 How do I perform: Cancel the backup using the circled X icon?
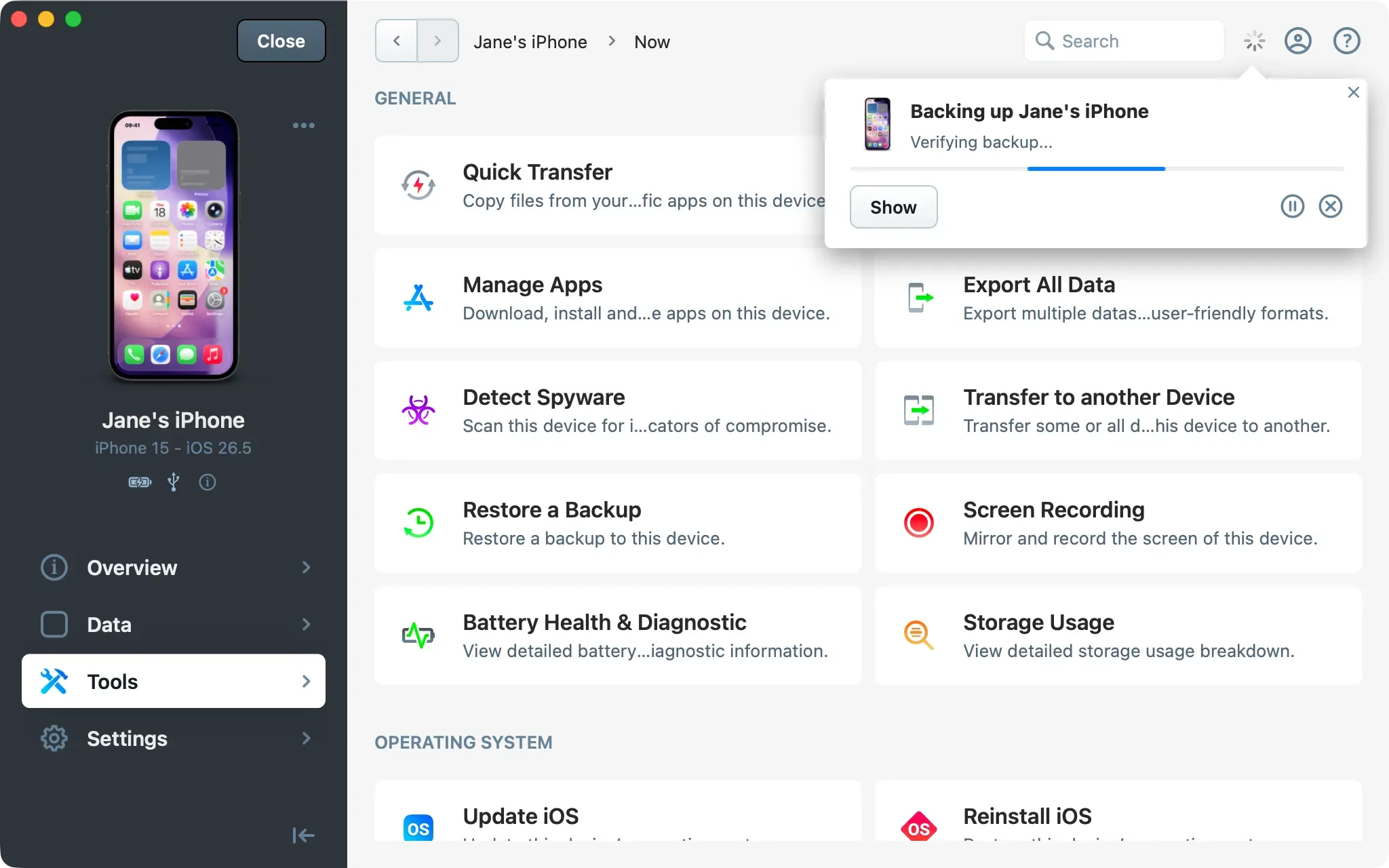[1330, 206]
